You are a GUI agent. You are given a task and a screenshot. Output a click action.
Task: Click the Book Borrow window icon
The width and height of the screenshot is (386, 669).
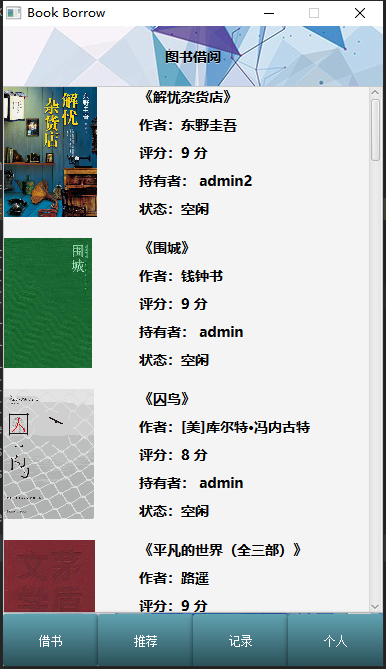coord(13,13)
